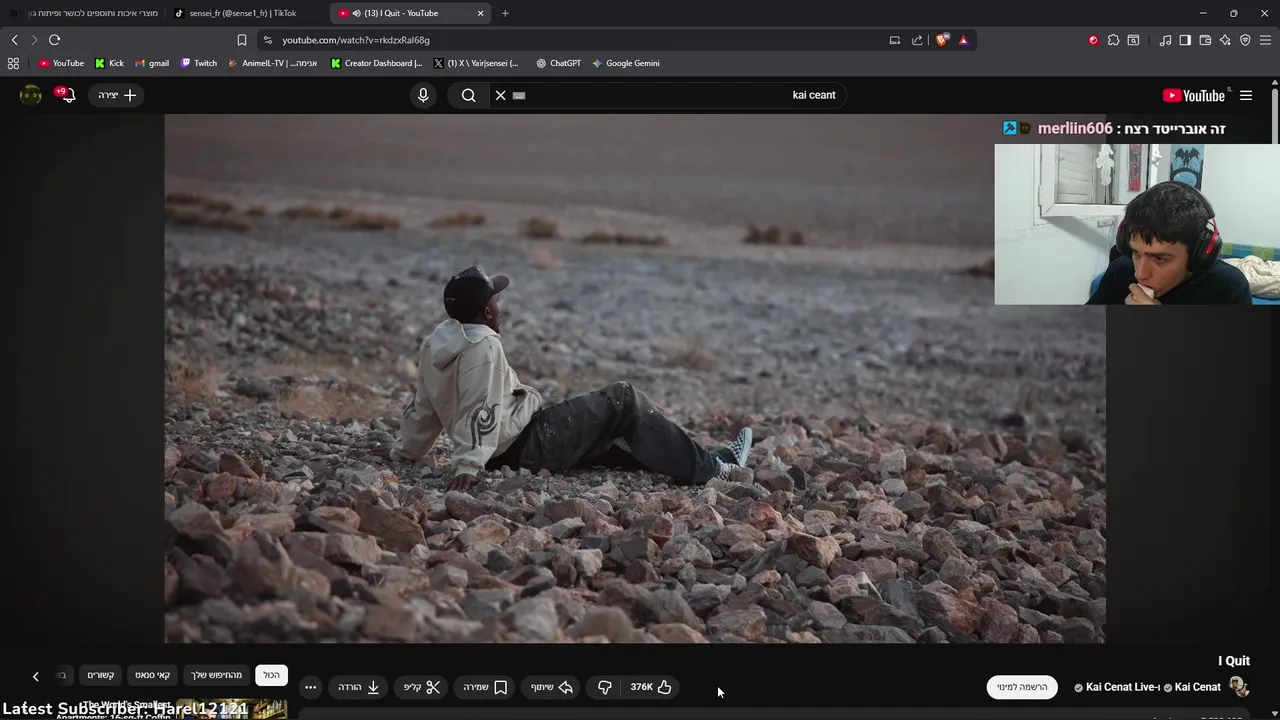Open the YouTube account avatar

(31, 95)
